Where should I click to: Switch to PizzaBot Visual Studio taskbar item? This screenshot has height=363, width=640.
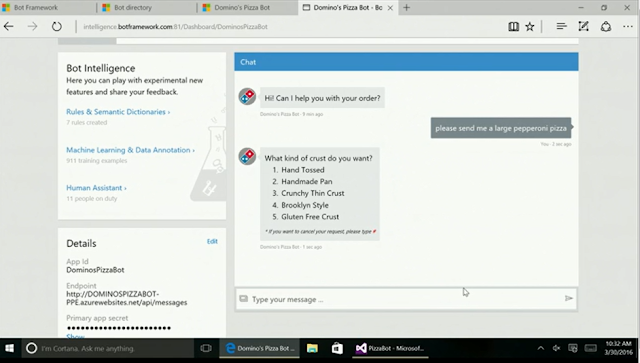point(390,348)
